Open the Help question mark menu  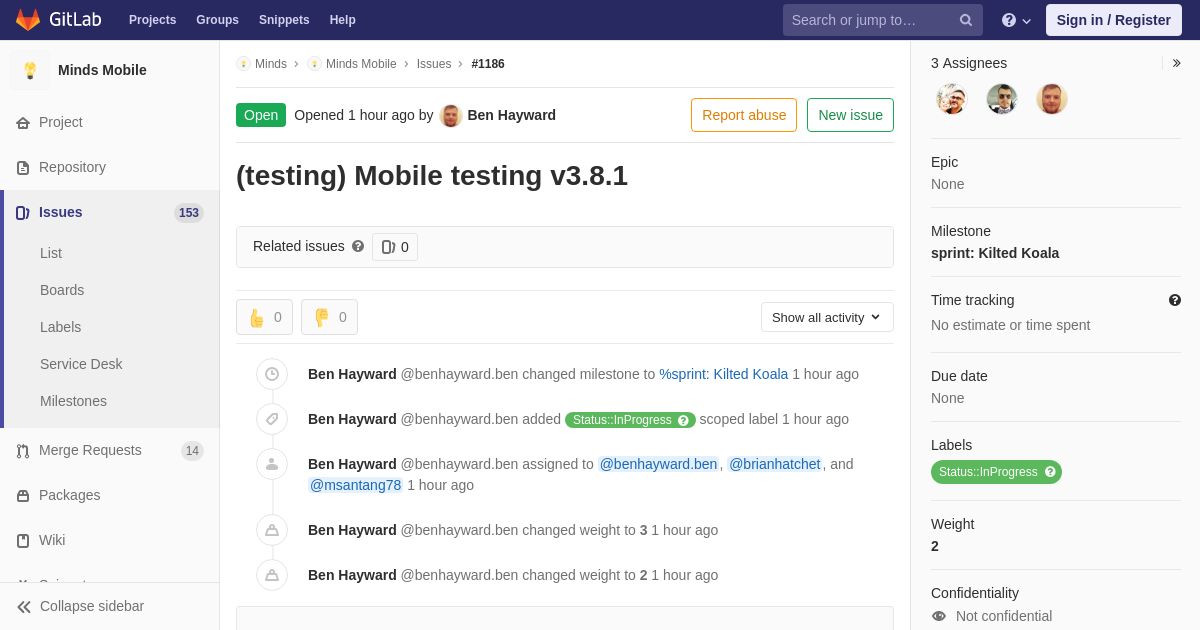click(x=1016, y=20)
